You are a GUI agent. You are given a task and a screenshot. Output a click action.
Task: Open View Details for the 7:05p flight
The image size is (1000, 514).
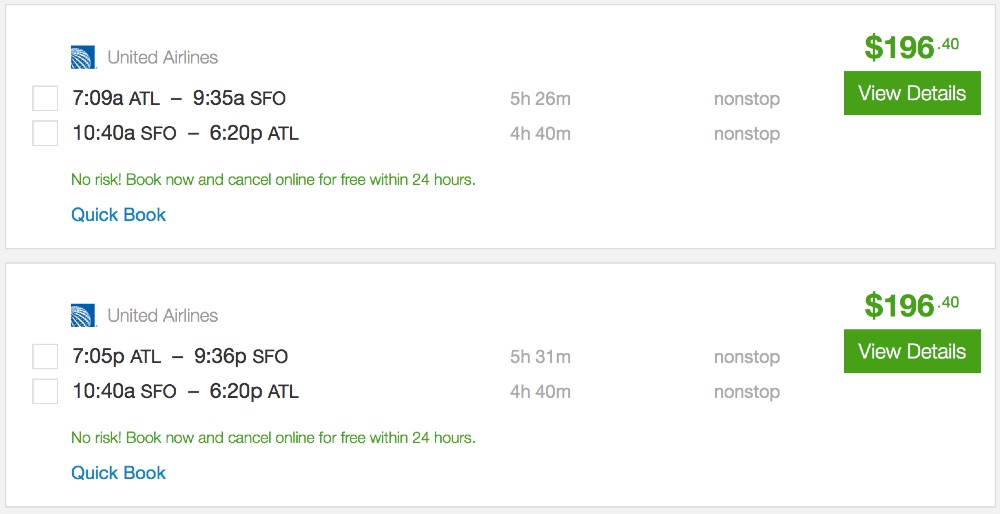coord(912,352)
